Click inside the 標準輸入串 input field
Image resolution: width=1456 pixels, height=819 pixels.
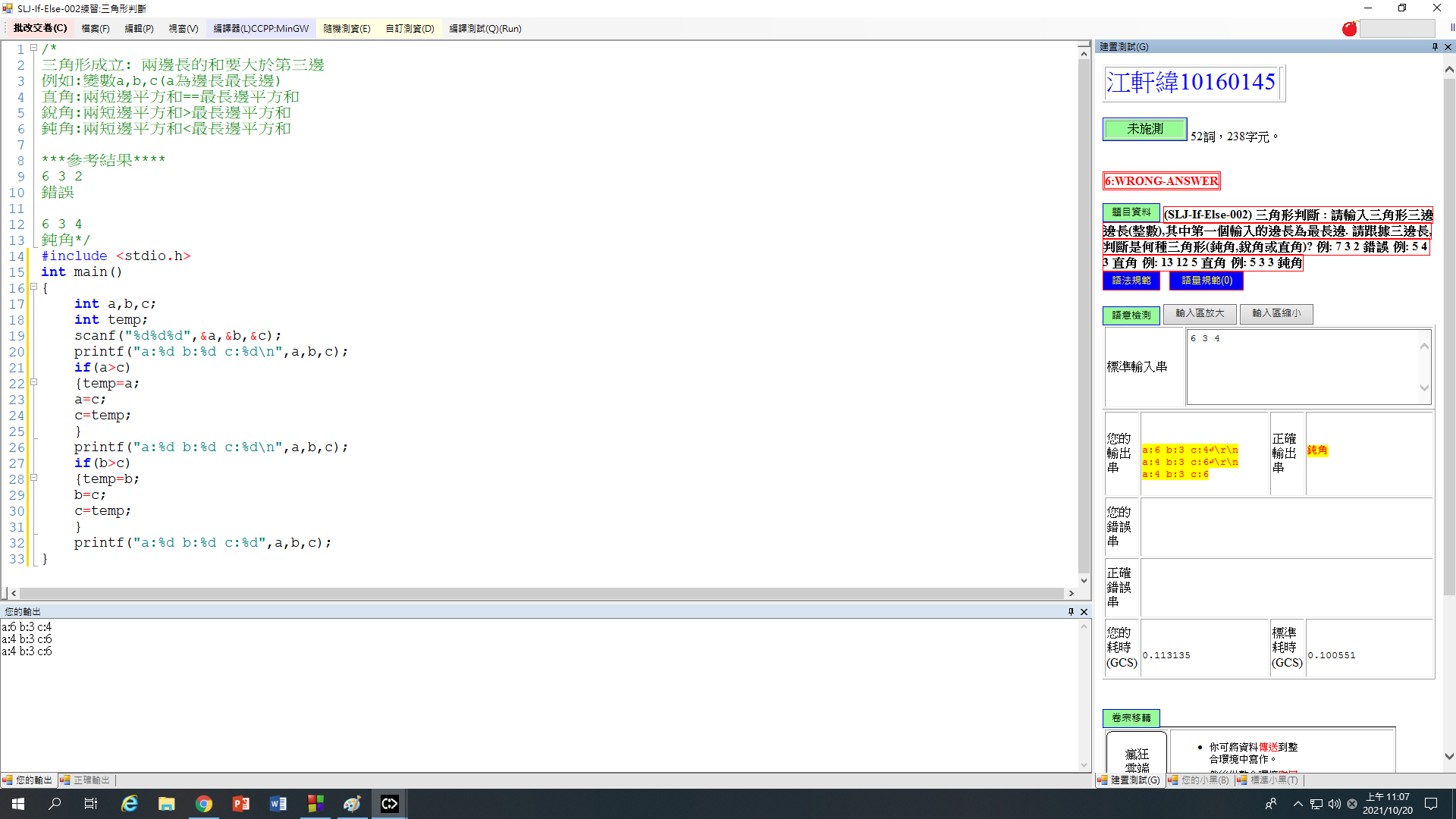pyautogui.click(x=1304, y=366)
